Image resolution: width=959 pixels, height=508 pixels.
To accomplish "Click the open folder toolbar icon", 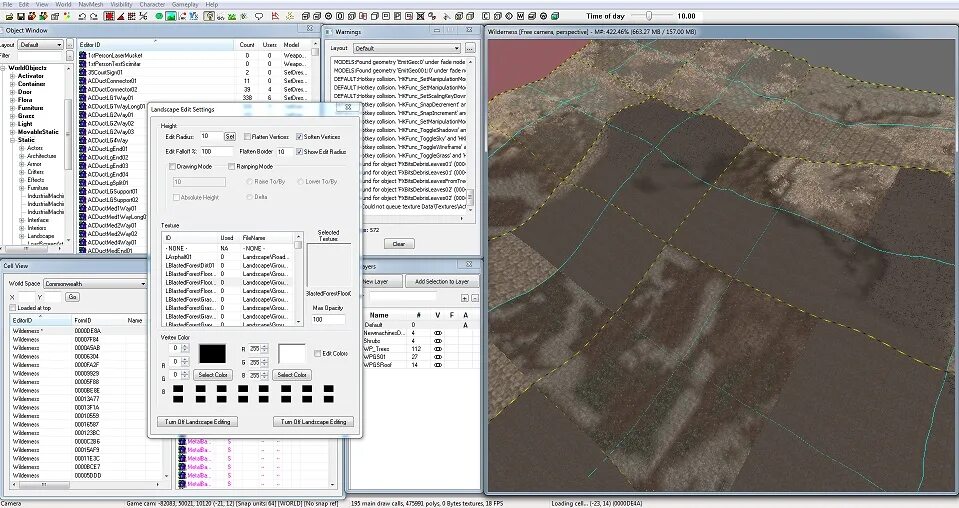I will (x=9, y=17).
